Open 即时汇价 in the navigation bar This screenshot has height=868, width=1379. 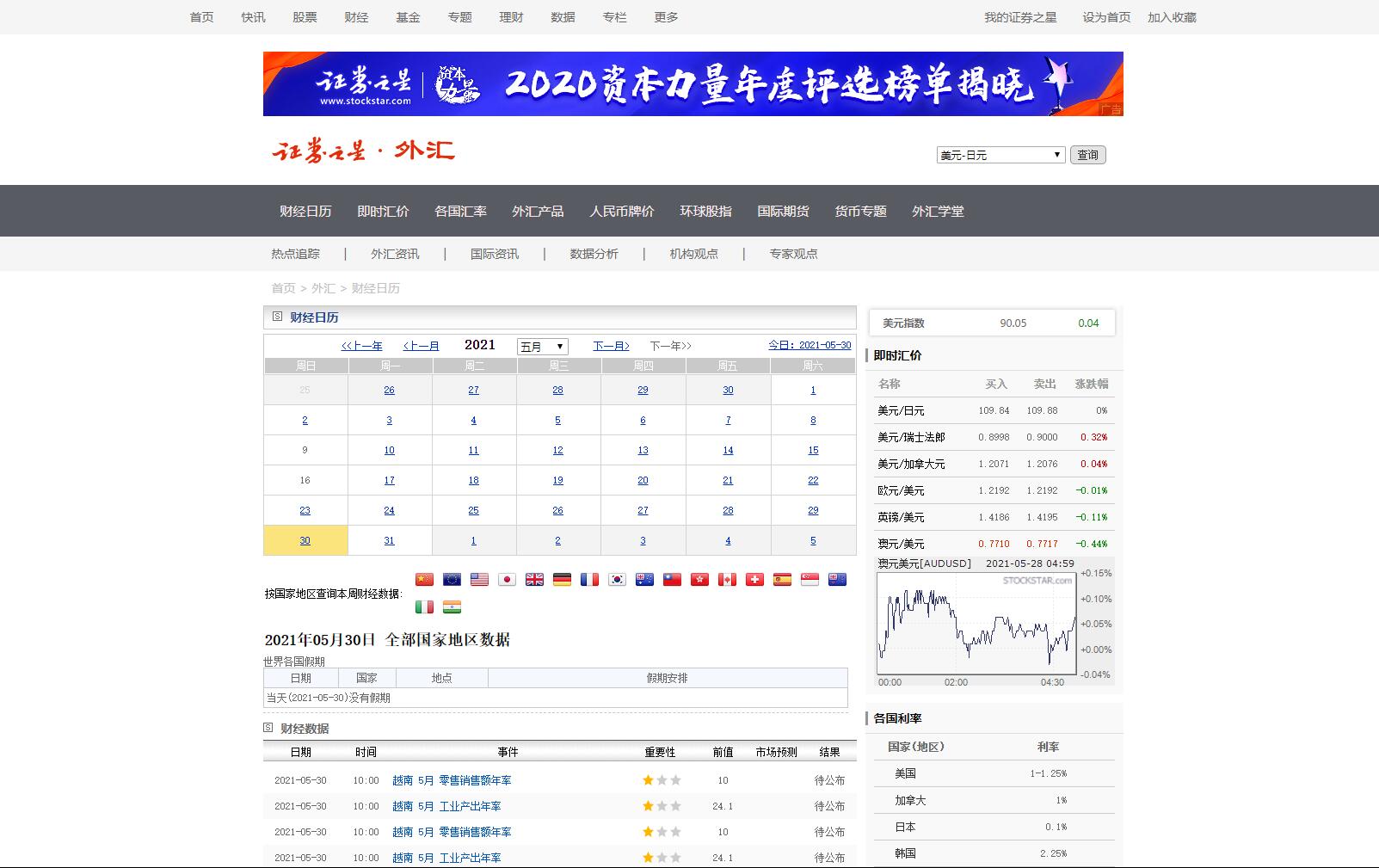(x=383, y=212)
